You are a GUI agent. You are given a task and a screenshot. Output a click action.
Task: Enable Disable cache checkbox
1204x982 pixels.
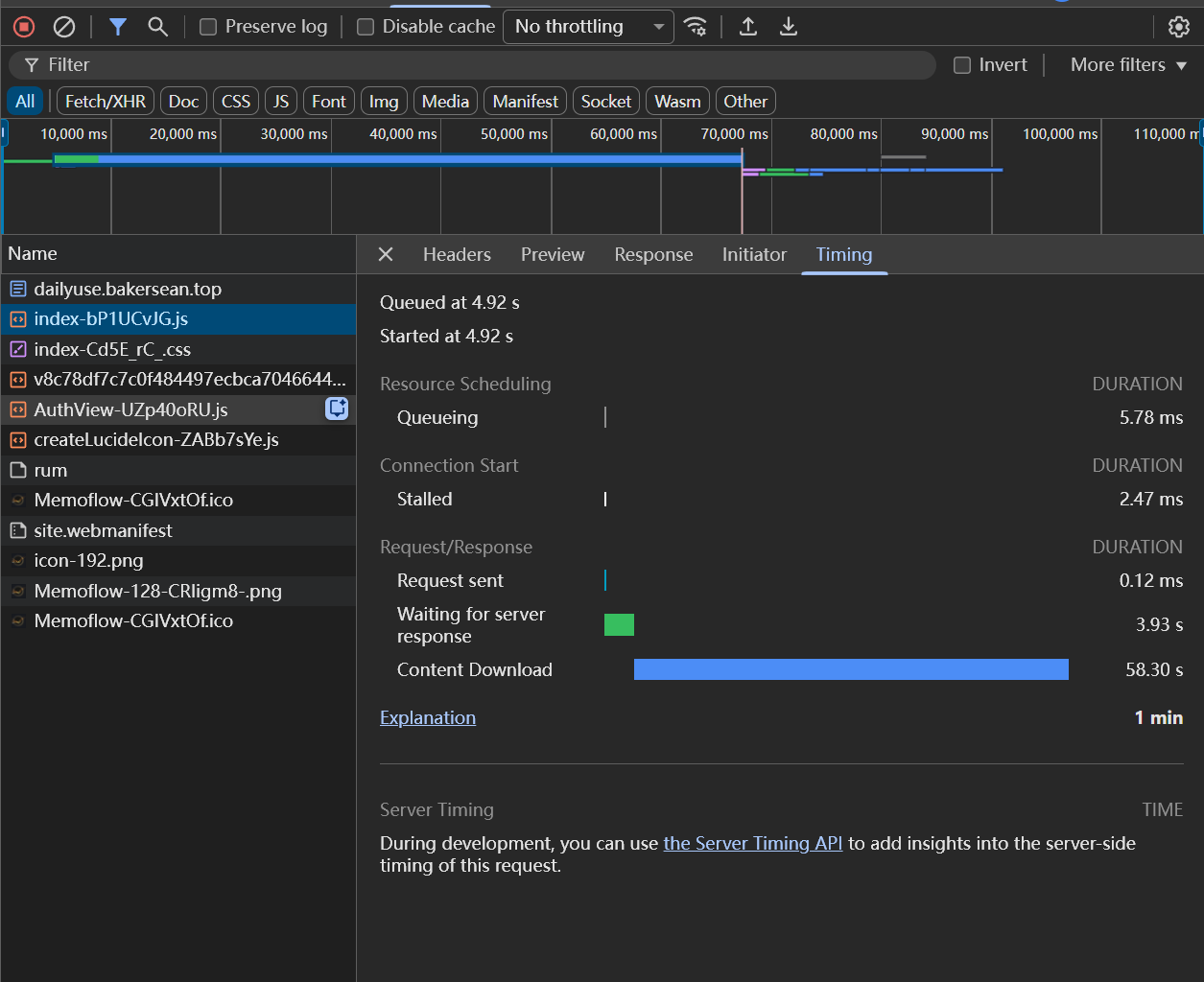click(x=366, y=27)
